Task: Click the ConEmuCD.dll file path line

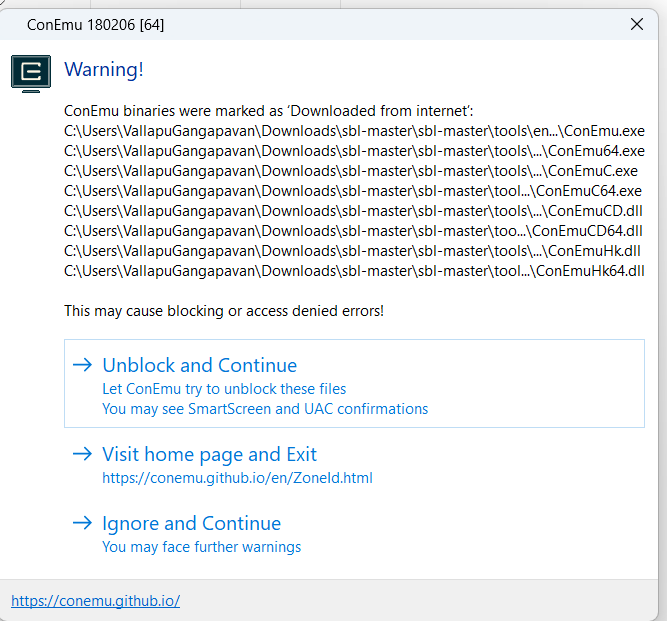Action: [x=353, y=211]
